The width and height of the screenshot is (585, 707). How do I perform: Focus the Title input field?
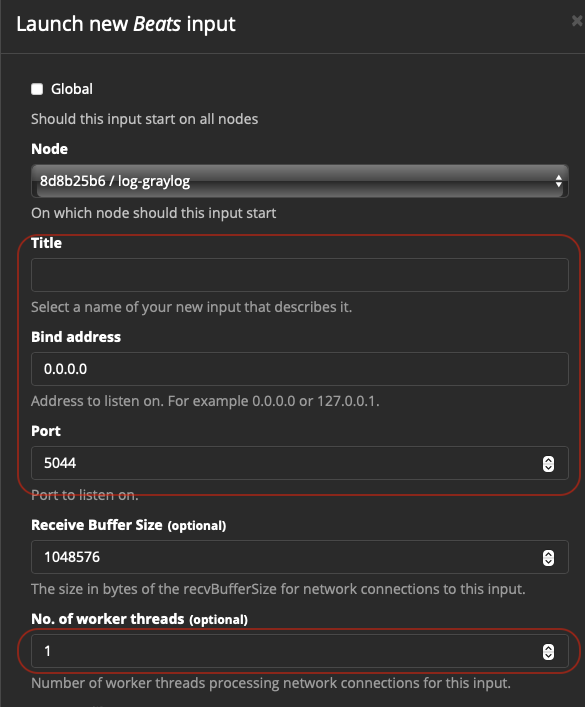[299, 275]
